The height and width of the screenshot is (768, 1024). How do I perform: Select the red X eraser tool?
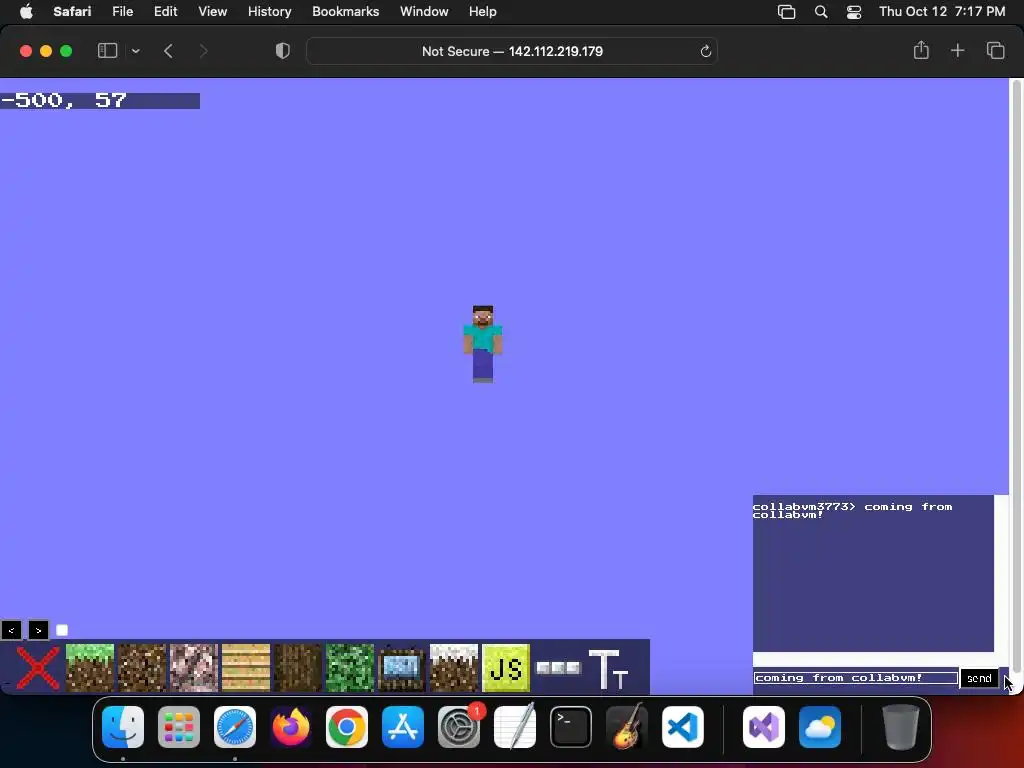coord(38,667)
